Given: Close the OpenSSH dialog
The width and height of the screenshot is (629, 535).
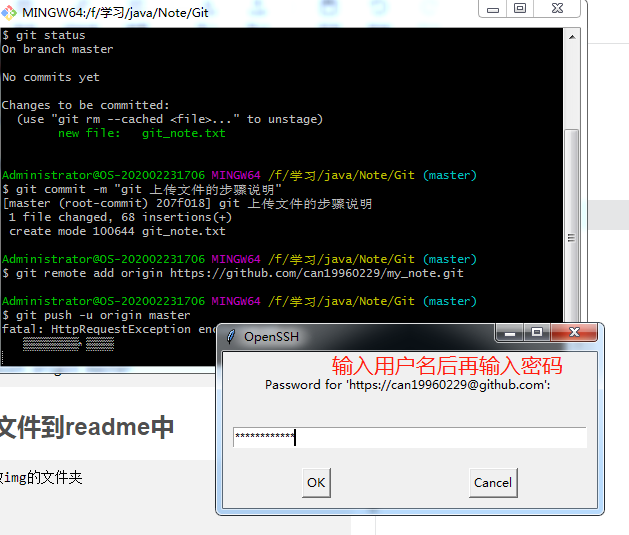Looking at the screenshot, I should pyautogui.click(x=574, y=332).
